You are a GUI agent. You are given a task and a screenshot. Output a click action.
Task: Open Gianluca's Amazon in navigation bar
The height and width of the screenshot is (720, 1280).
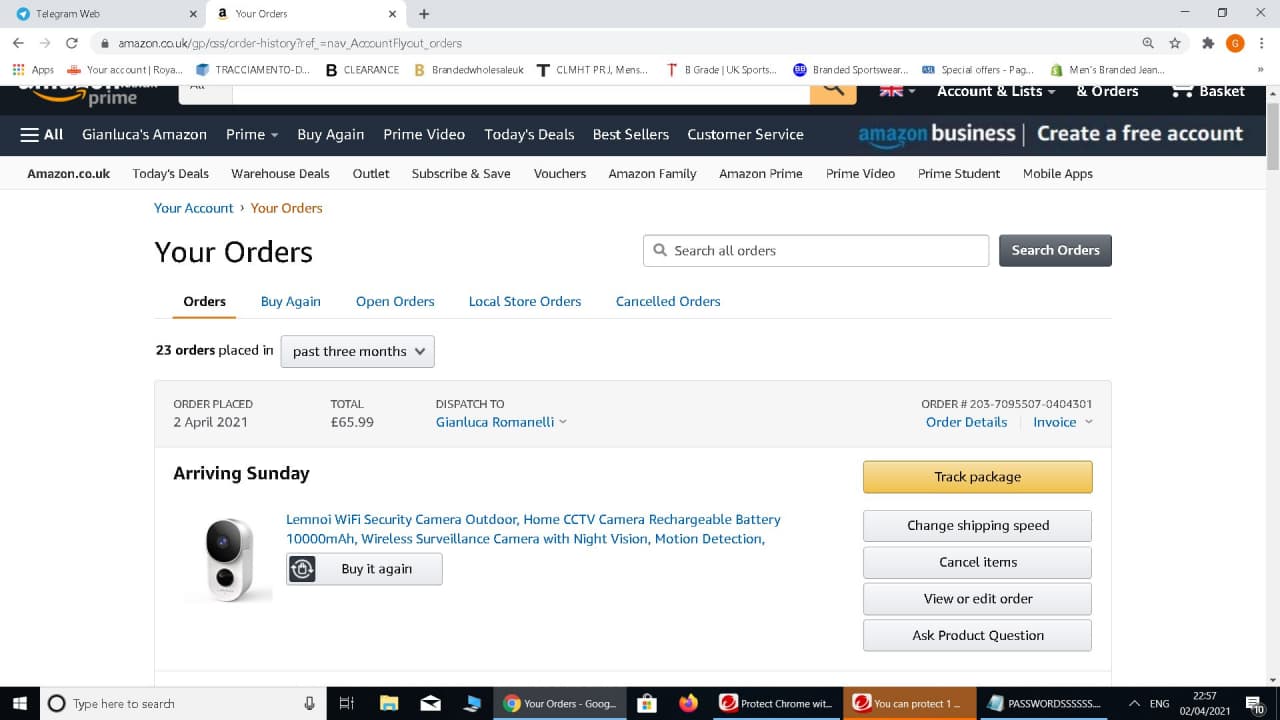tap(144, 134)
